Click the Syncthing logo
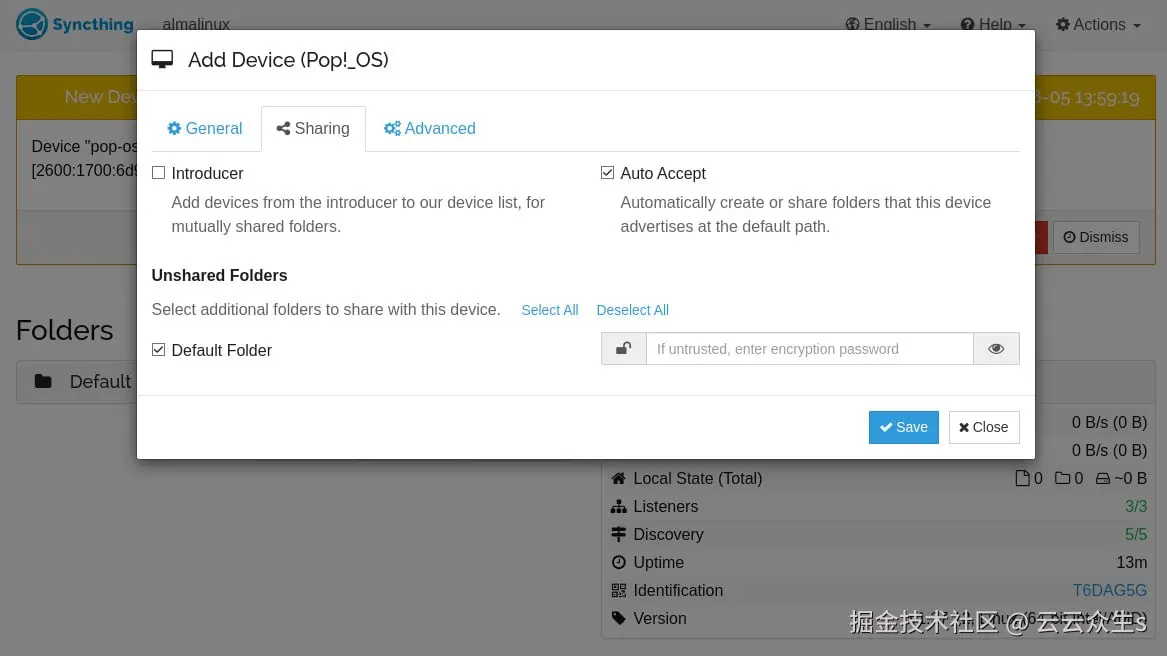 (74, 25)
